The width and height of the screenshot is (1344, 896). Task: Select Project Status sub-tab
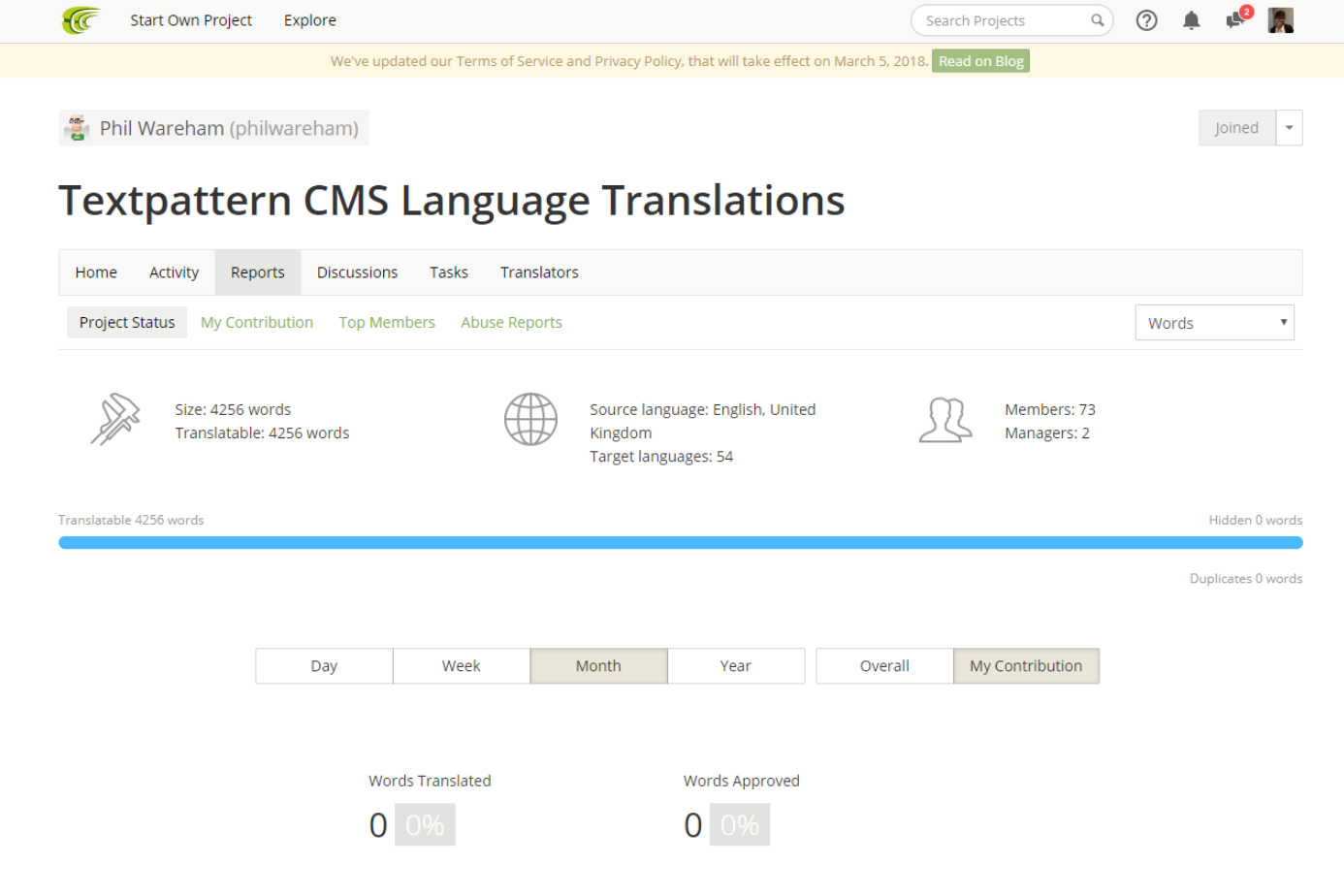(127, 322)
